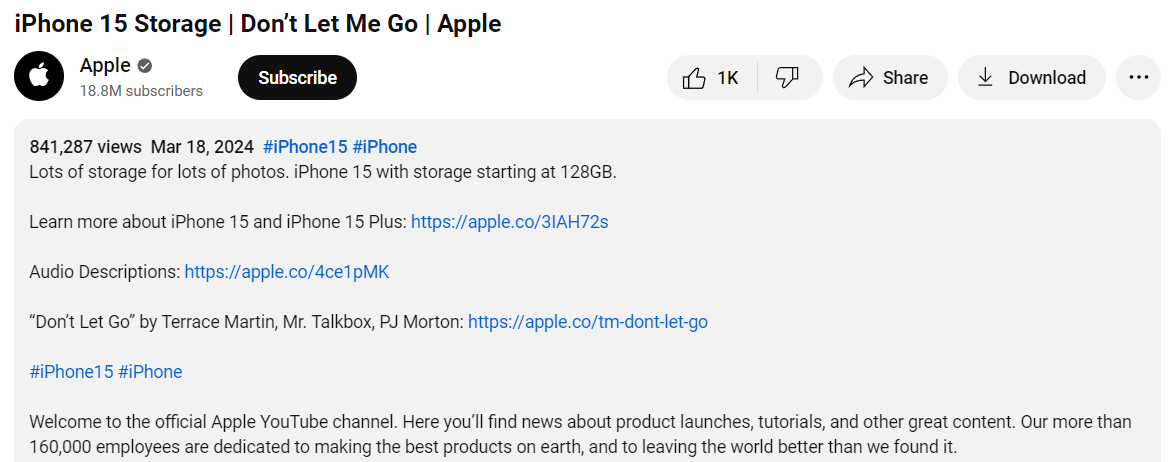Viewport: 1170px width, 462px height.
Task: Open the Audio Descriptions apple.co/4ce1pMK link
Action: click(287, 272)
